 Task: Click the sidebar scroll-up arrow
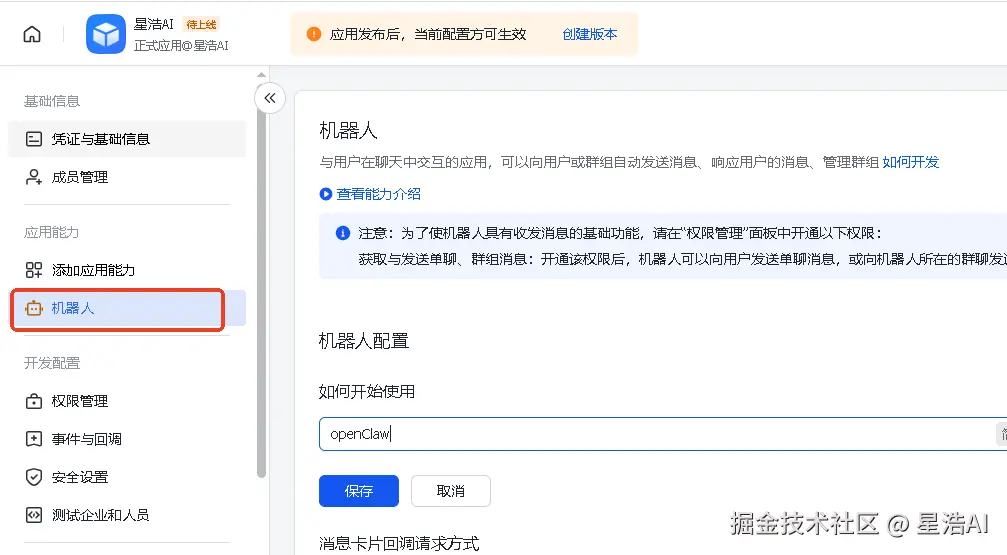pyautogui.click(x=261, y=75)
